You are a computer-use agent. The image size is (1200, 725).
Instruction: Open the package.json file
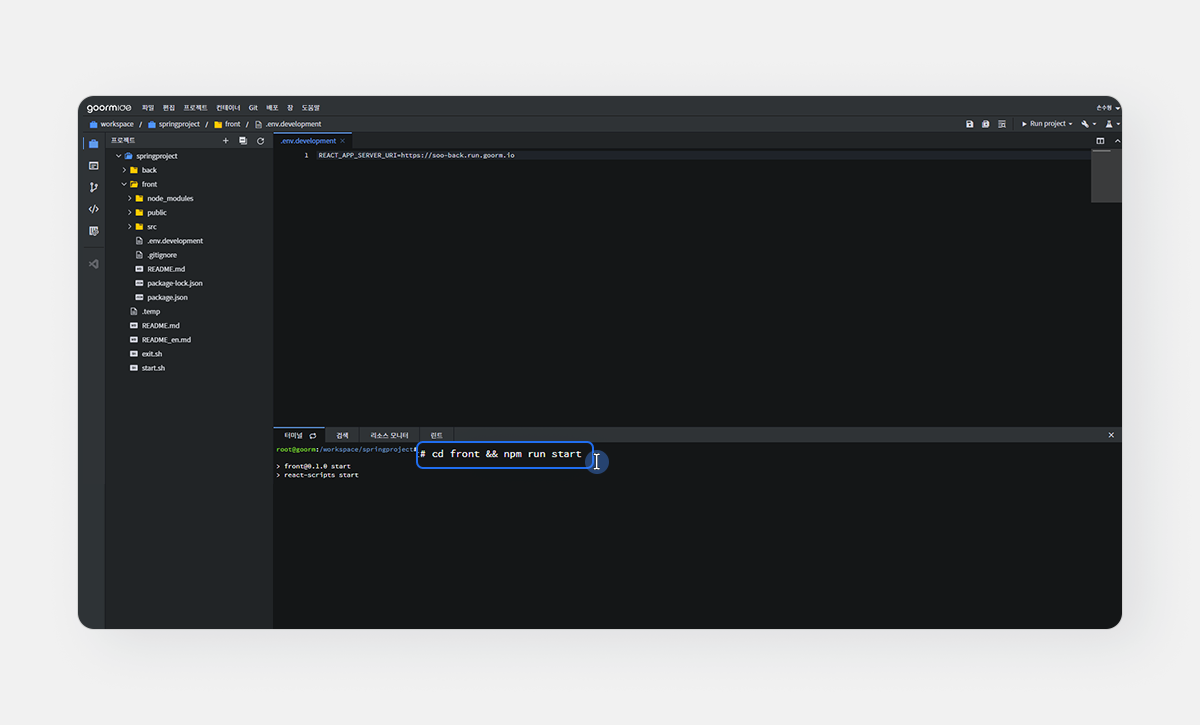(x=167, y=297)
